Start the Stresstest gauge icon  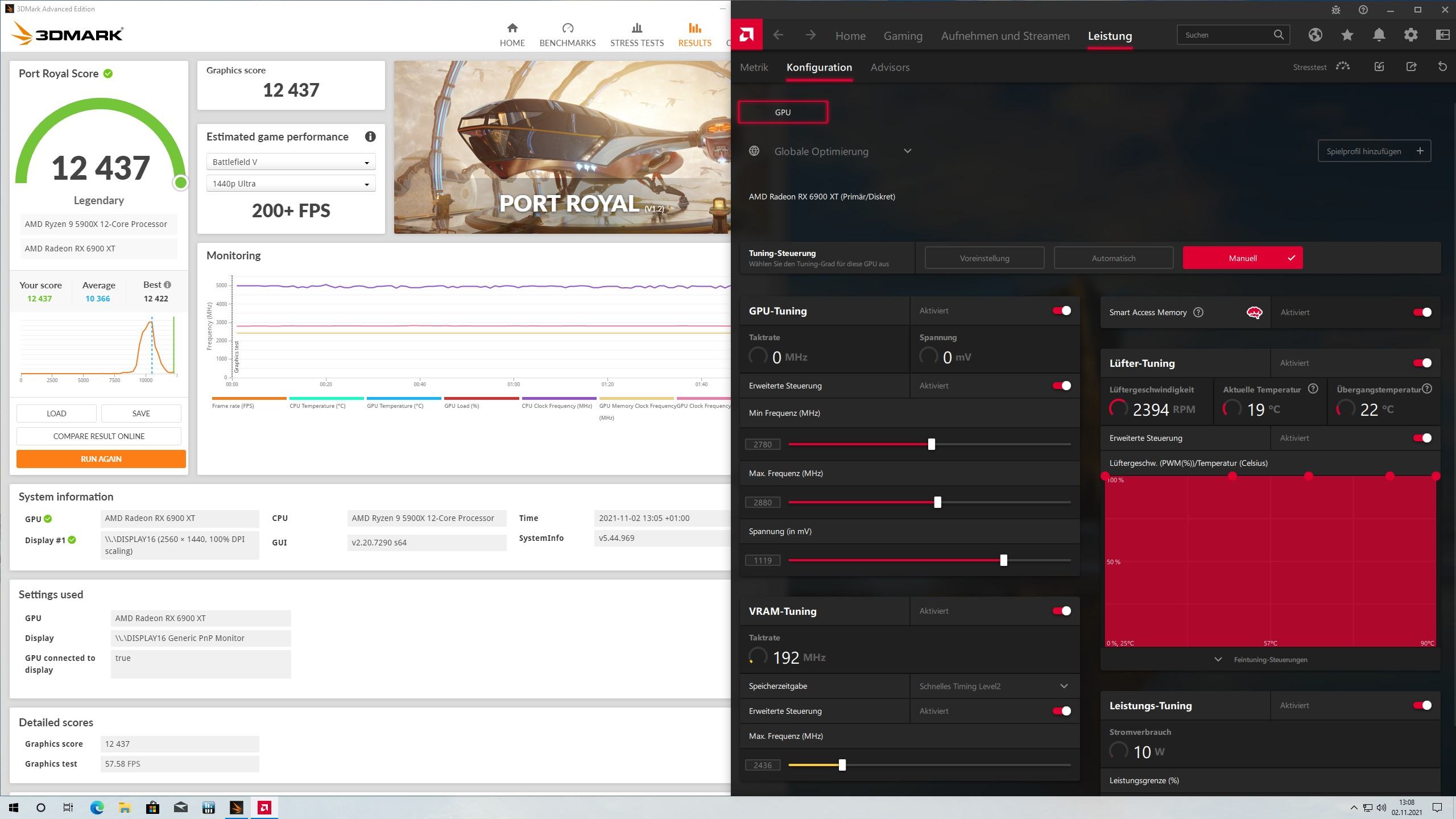(x=1343, y=67)
